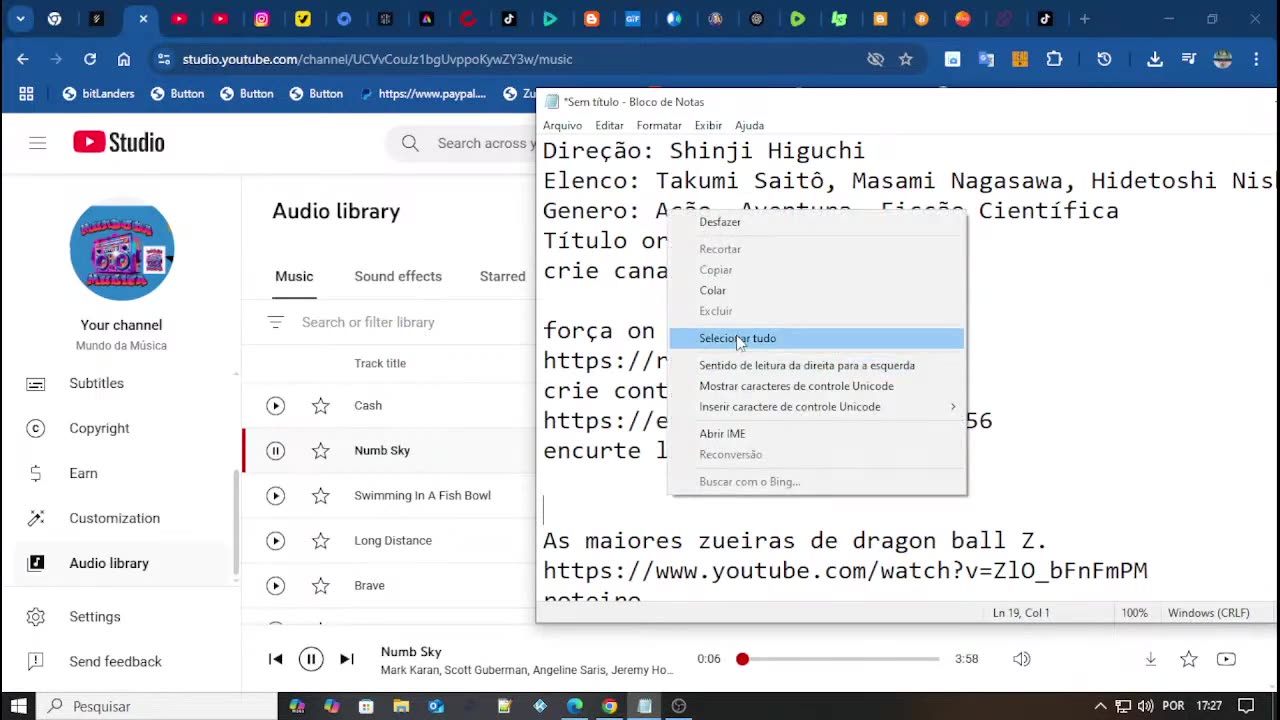The height and width of the screenshot is (720, 1280).
Task: Open the Copyright icon in the sidebar
Action: tap(36, 429)
